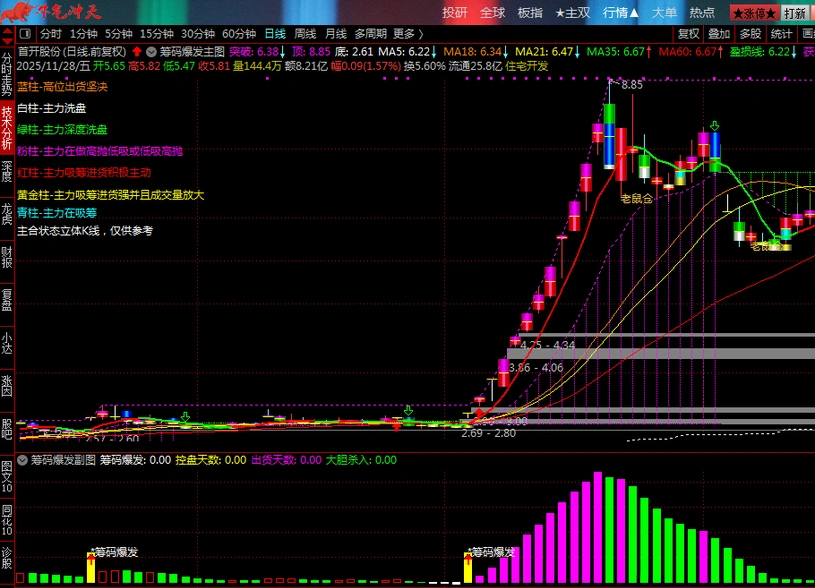Click the green down-arrow signal above the right-side candles
Viewport: 815px width, 588px height.
coord(713,127)
